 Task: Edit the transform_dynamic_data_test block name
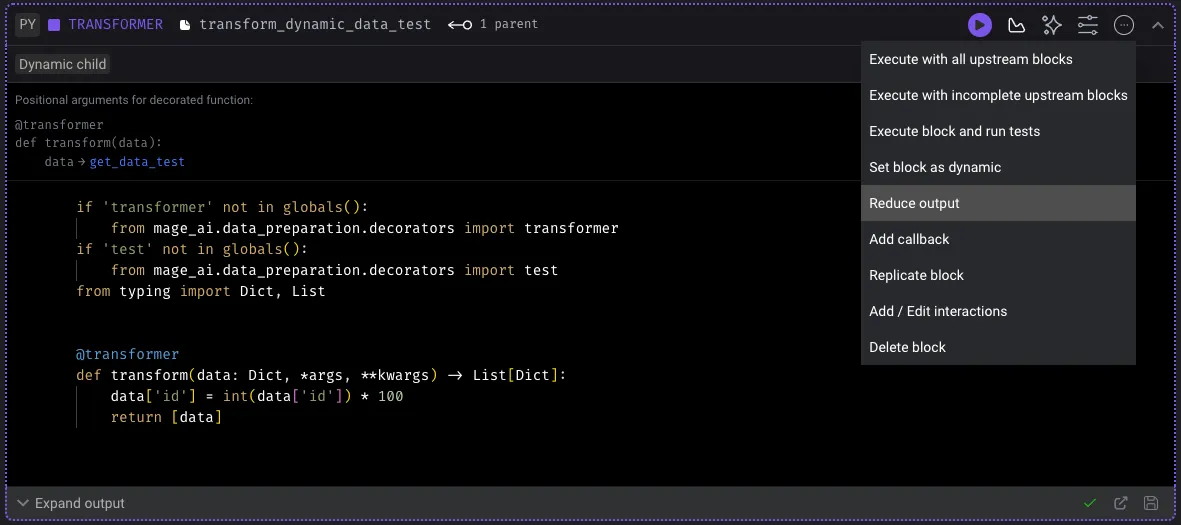(315, 24)
